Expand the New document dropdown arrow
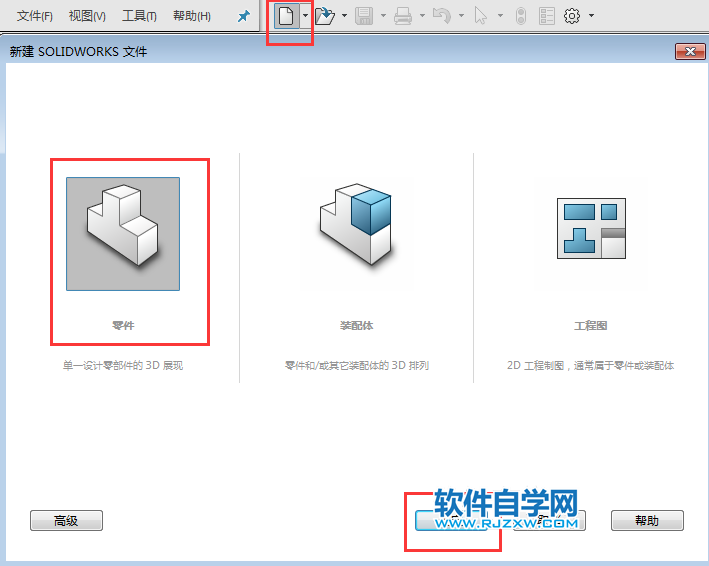709x566 pixels. tap(306, 16)
